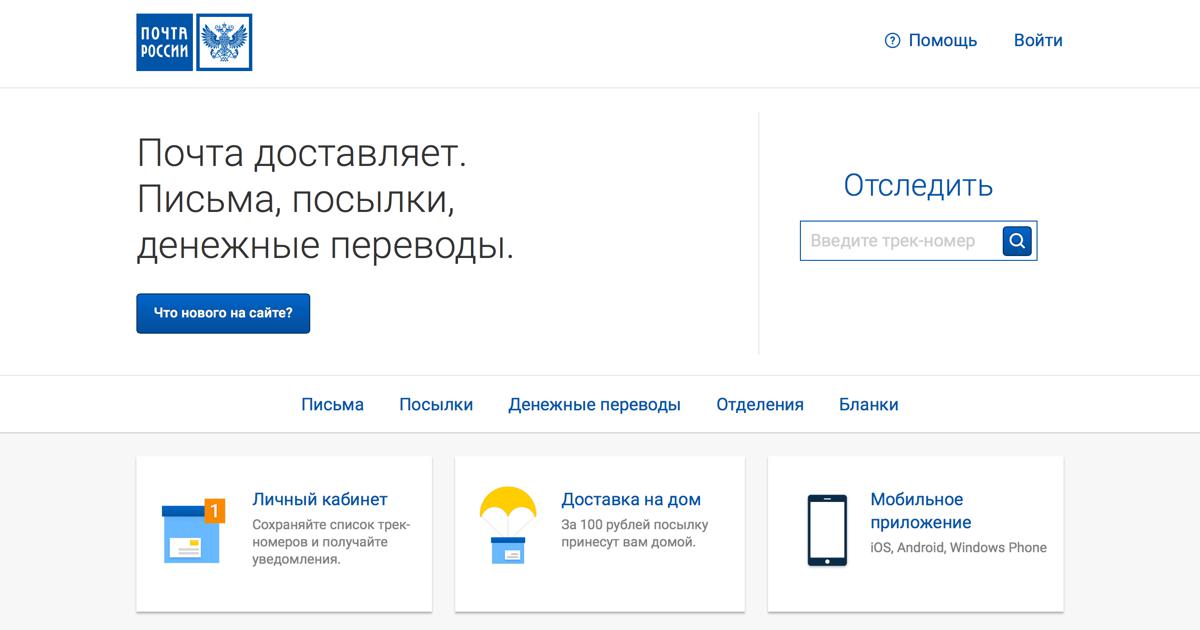Open the Отделения section
Image resolution: width=1200 pixels, height=630 pixels.
tap(760, 405)
